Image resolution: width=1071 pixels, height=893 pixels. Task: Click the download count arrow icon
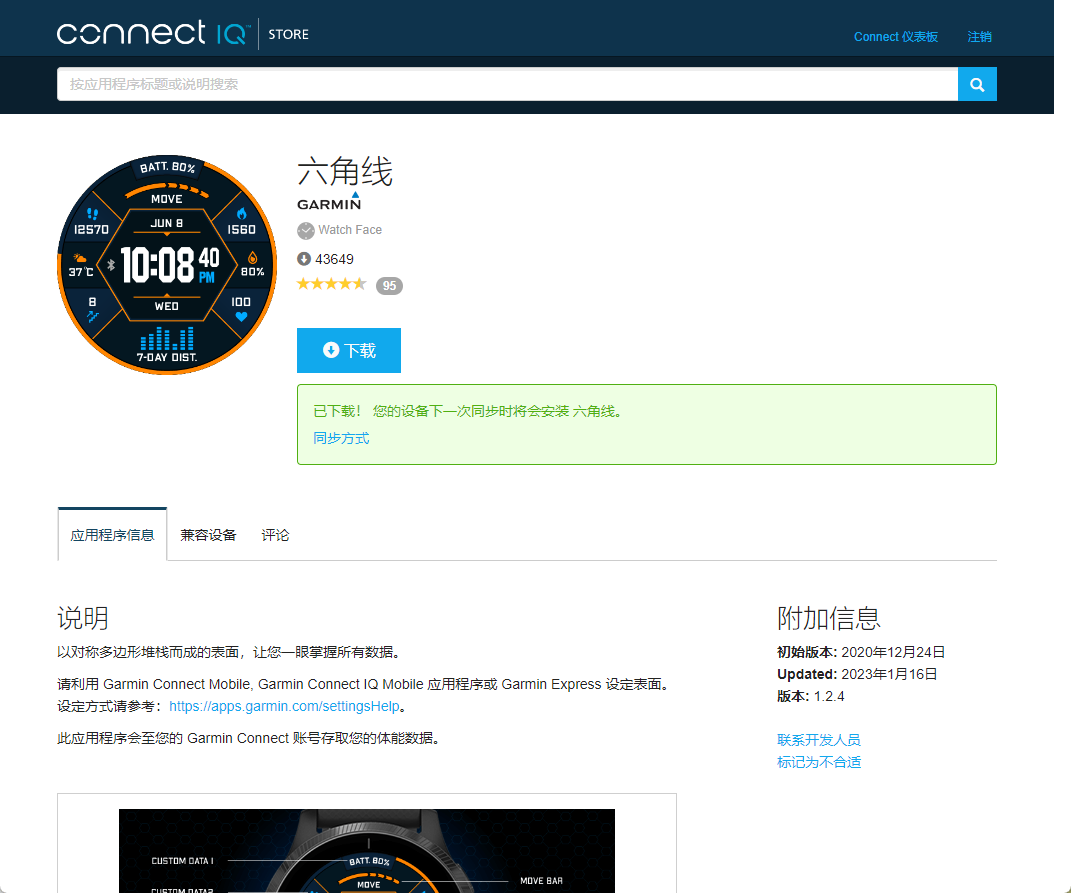coord(305,260)
